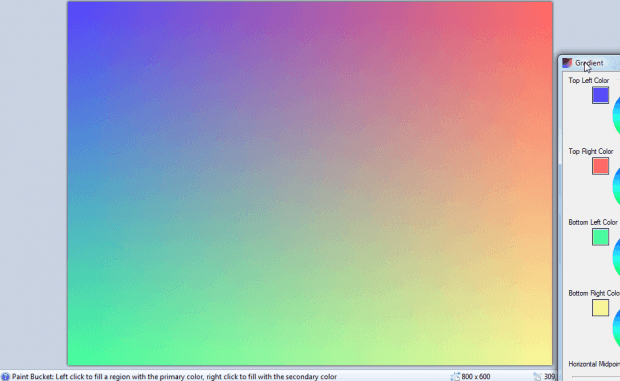
Task: Click the blue Top Left Color swatch
Action: click(600, 95)
